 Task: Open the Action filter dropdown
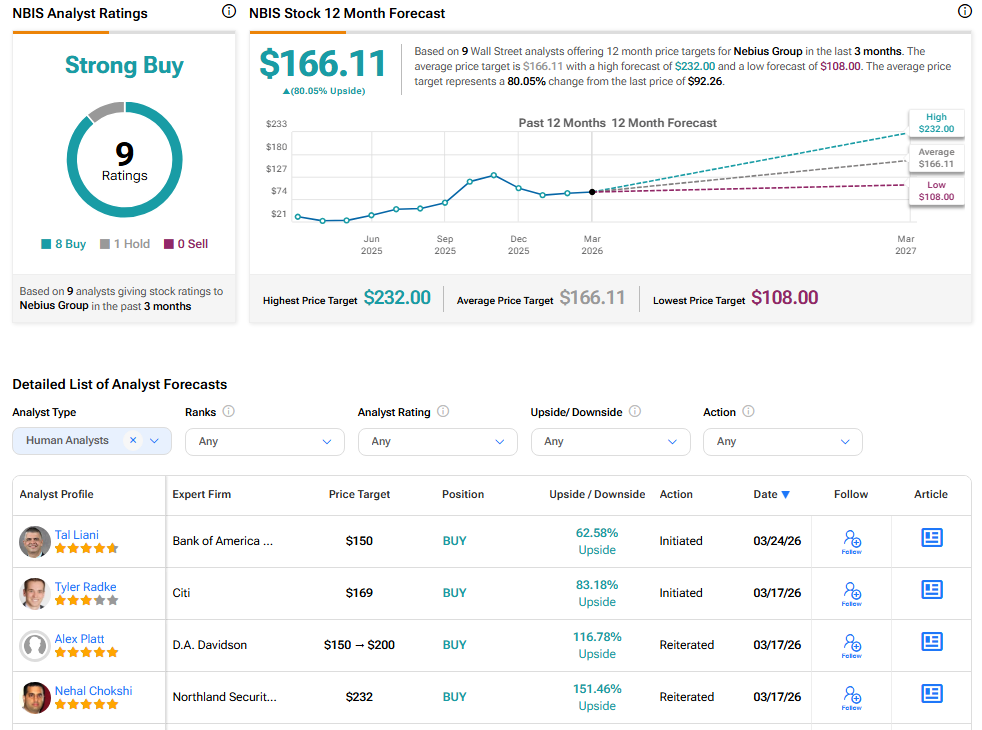pos(782,442)
